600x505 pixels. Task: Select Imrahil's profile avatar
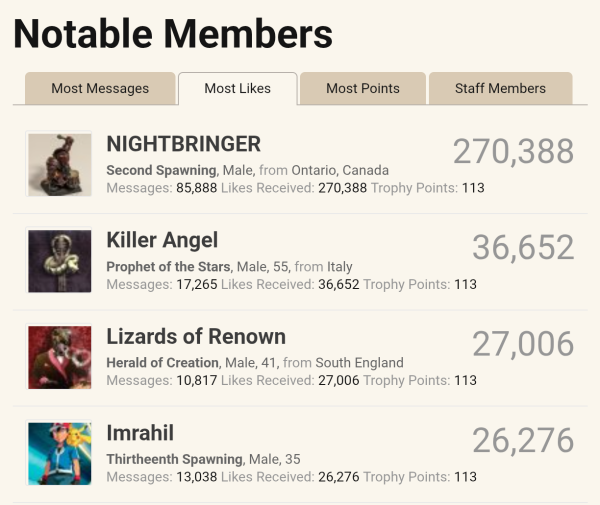tap(60, 453)
